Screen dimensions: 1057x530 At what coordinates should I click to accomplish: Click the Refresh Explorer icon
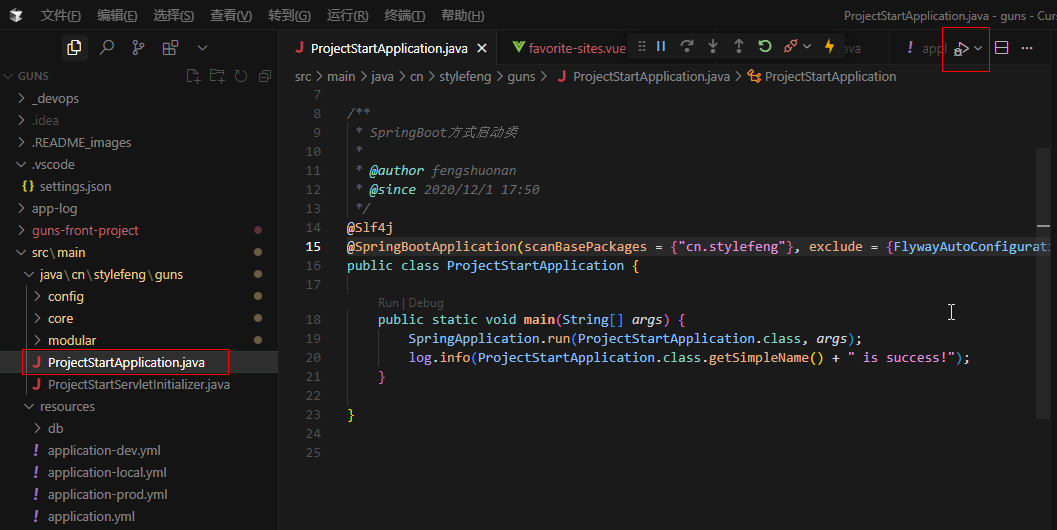241,76
